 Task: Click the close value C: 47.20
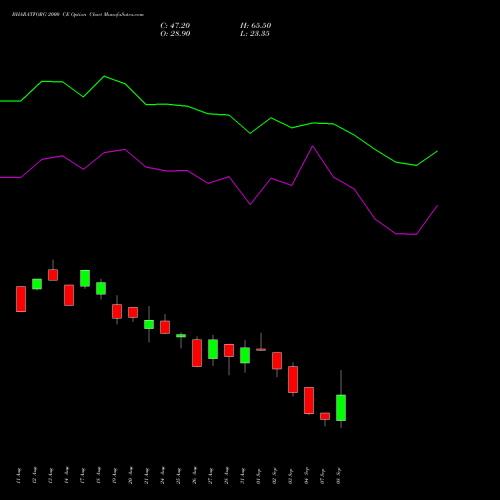click(x=175, y=26)
